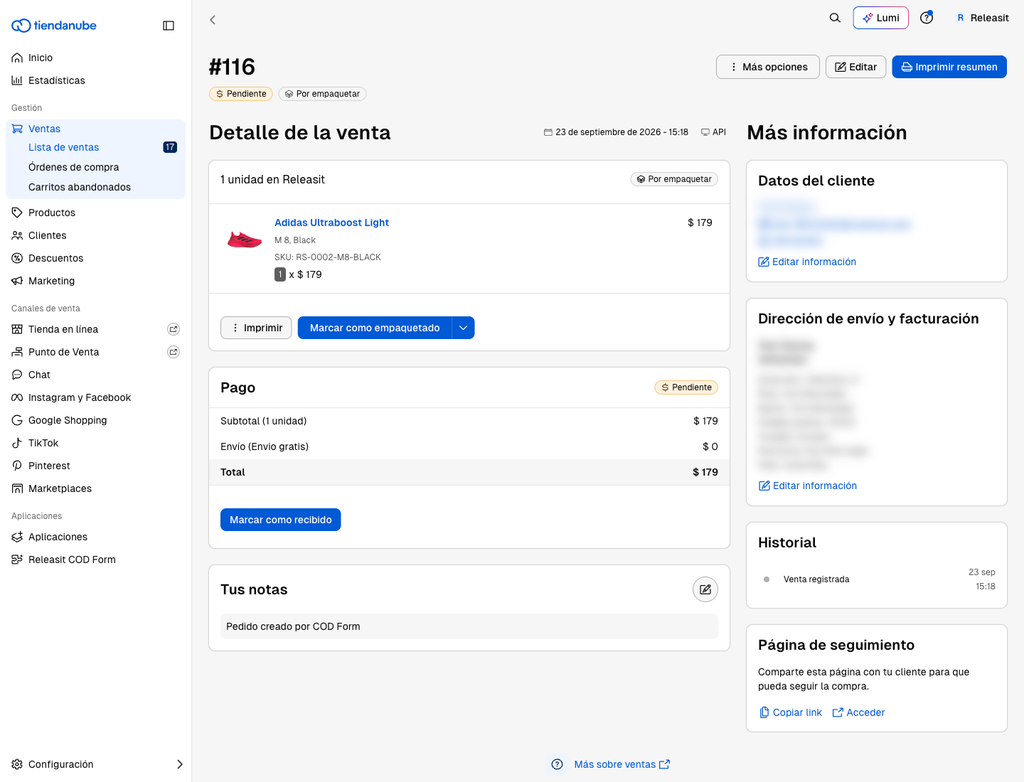The height and width of the screenshot is (782, 1024).
Task: Go to Inicio
Action: pos(40,57)
